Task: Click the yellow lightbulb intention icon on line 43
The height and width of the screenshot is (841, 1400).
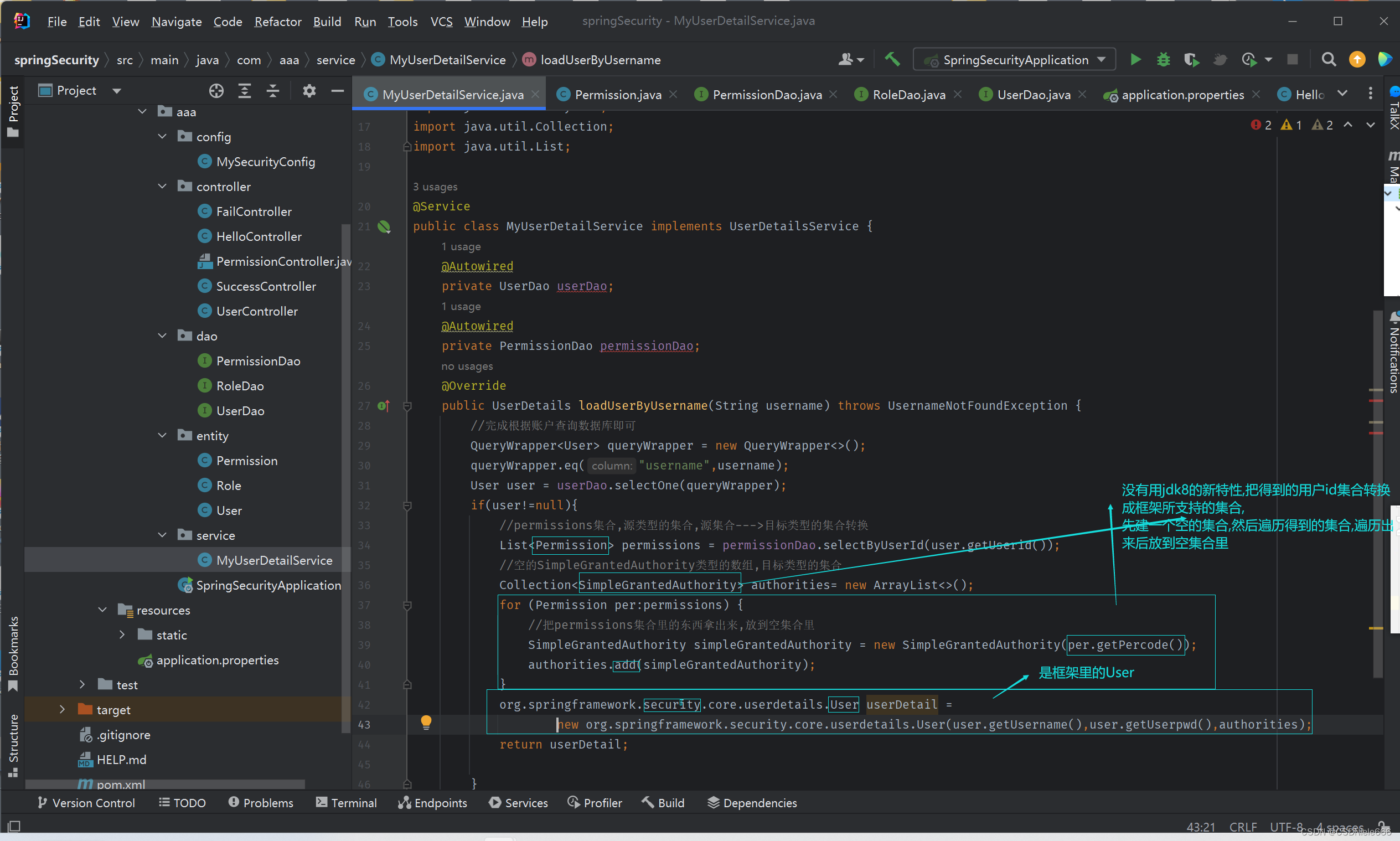Action: pos(426,723)
